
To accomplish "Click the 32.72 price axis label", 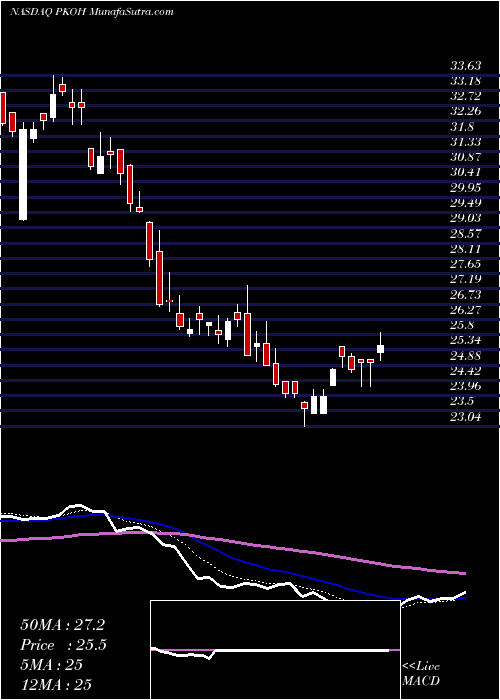I will coord(466,96).
